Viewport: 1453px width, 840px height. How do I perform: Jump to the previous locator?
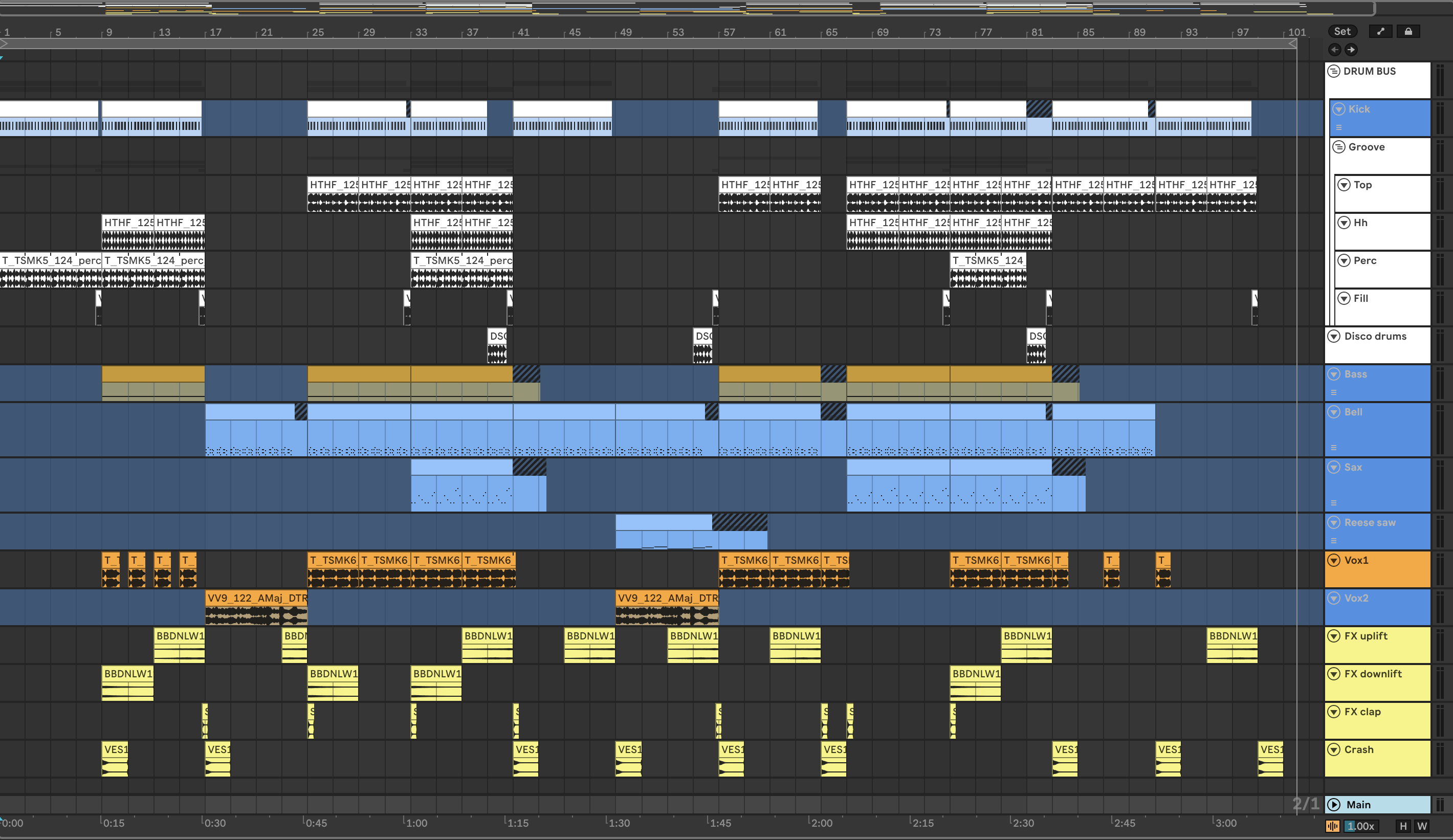(x=1335, y=50)
